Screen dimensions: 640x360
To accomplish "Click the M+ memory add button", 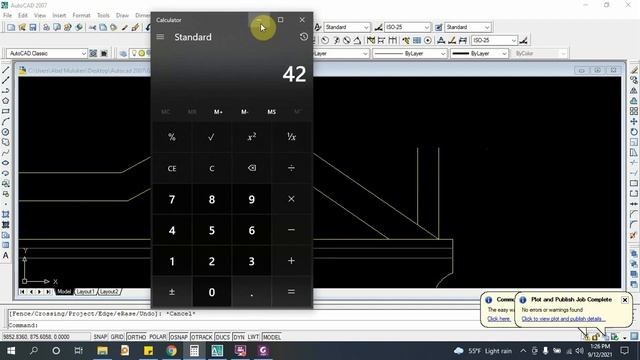I will pyautogui.click(x=218, y=112).
